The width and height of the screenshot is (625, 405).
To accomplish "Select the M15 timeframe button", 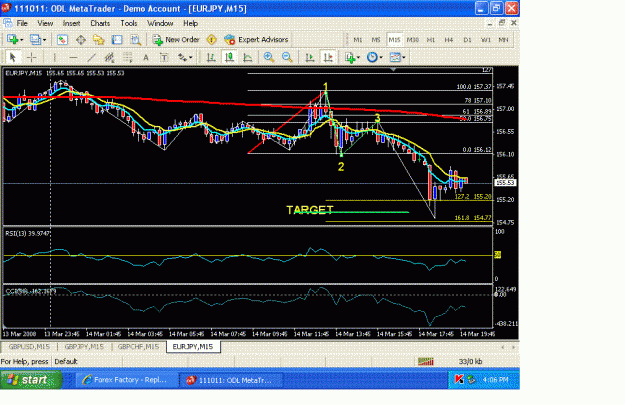I will pos(394,39).
